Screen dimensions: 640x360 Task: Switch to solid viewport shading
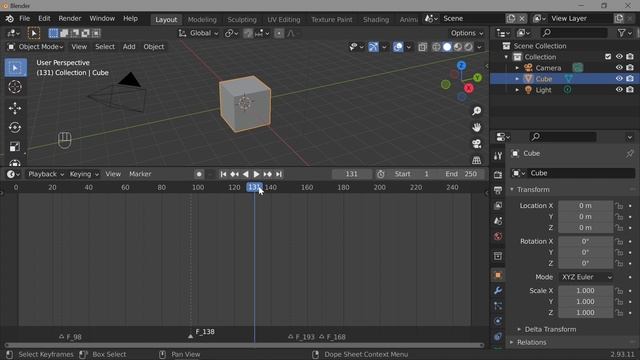(447, 47)
